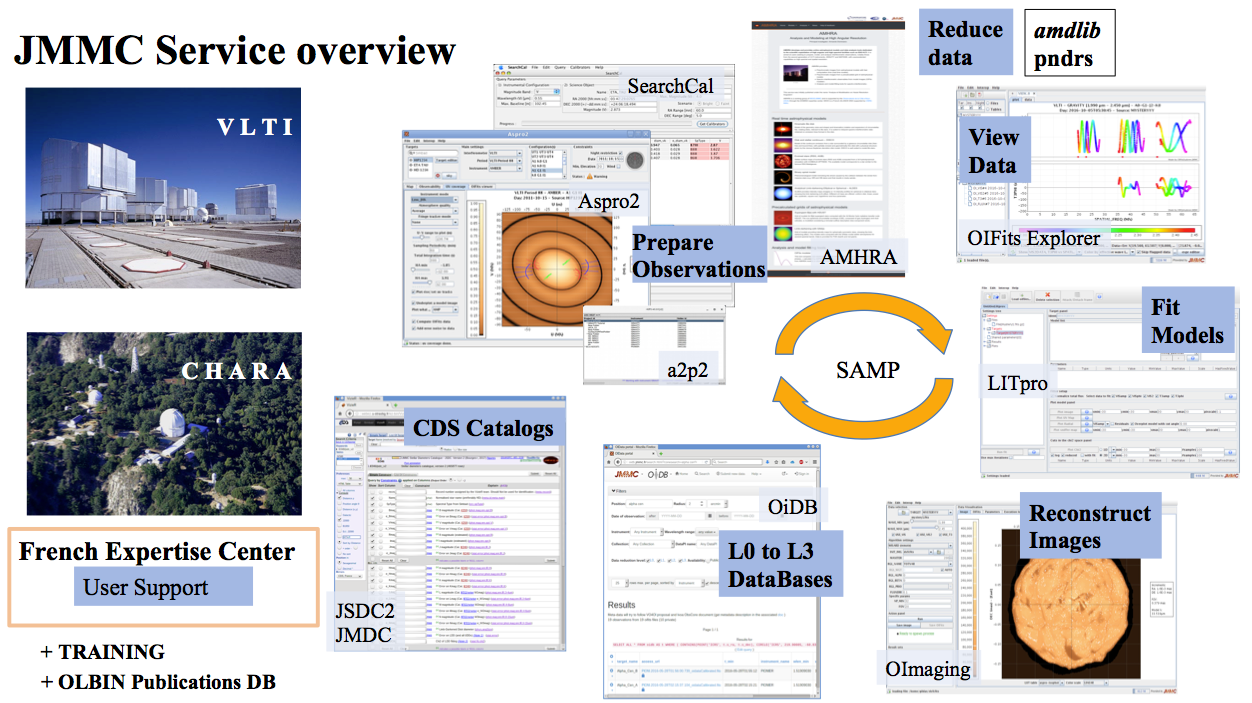1252x703 pixels.
Task: Click the Aspro2 UV coverage plot image
Action: coord(556,271)
